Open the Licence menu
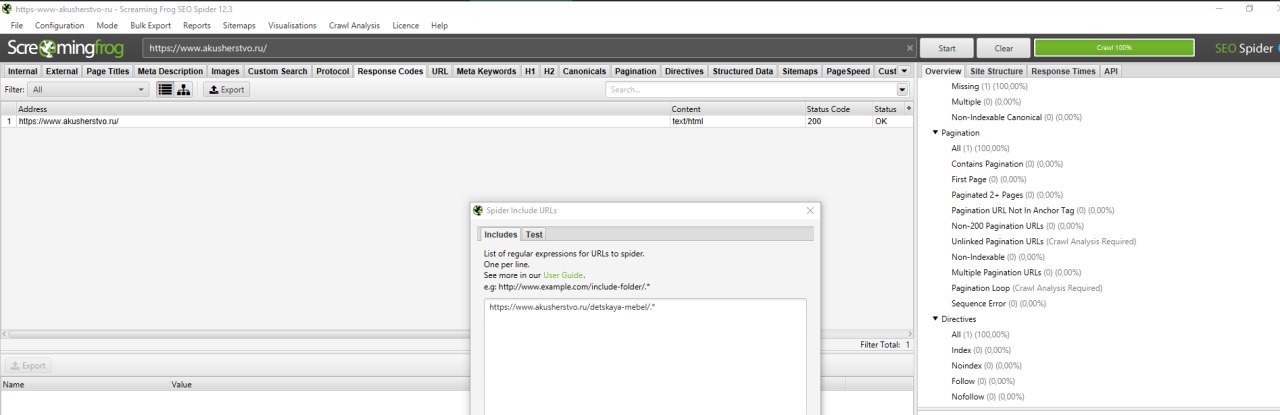The width and height of the screenshot is (1280, 415). 406,25
